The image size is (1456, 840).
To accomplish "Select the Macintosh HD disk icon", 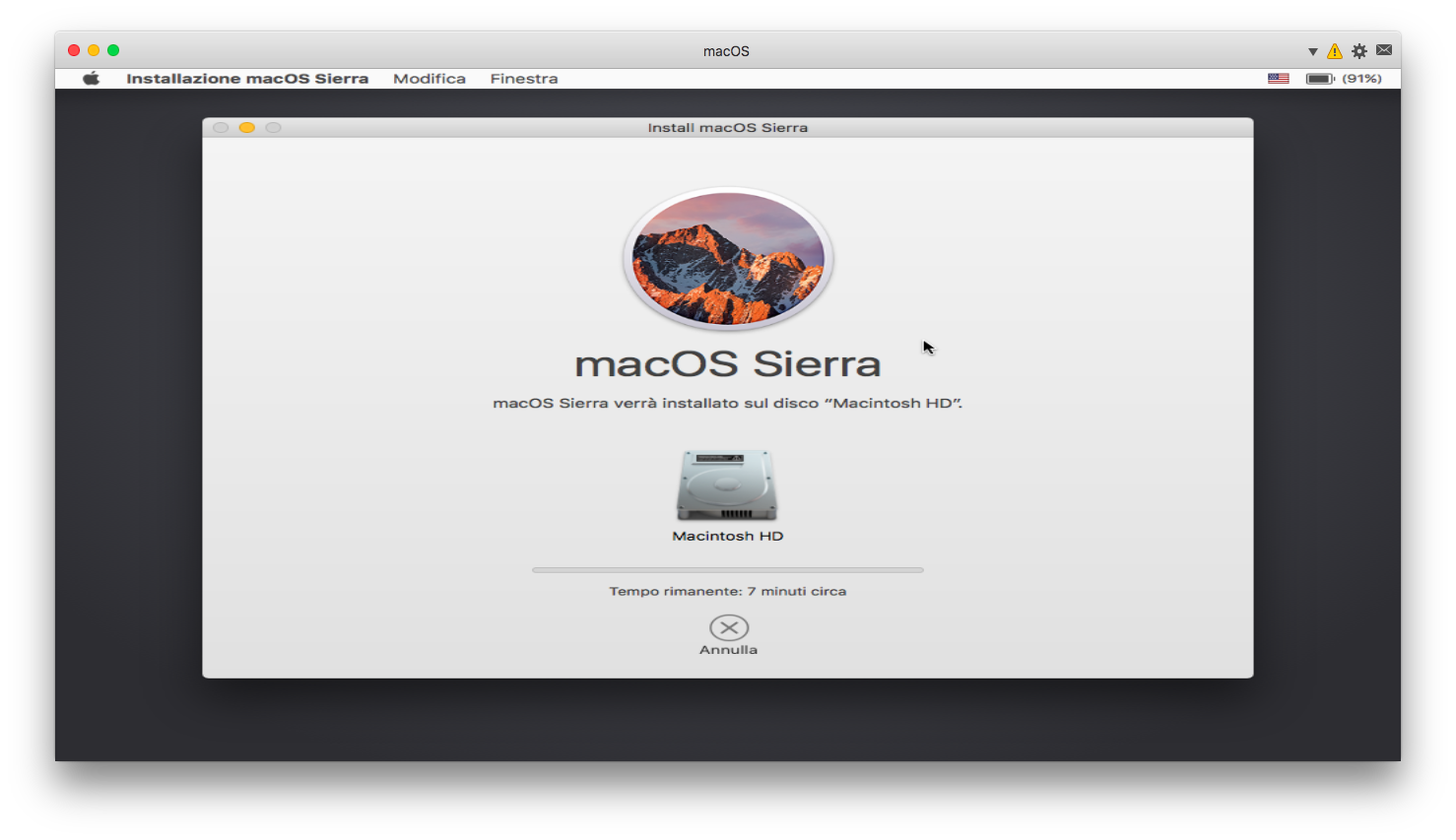I will click(727, 485).
